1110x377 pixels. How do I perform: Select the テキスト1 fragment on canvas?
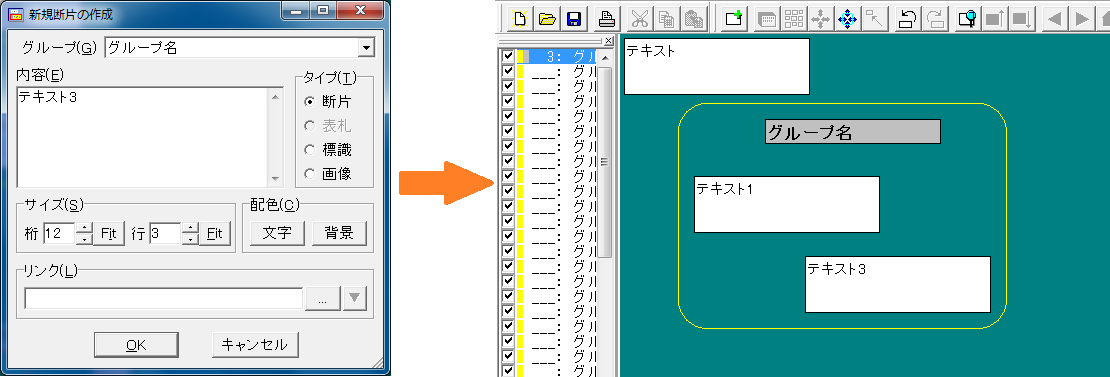[786, 204]
